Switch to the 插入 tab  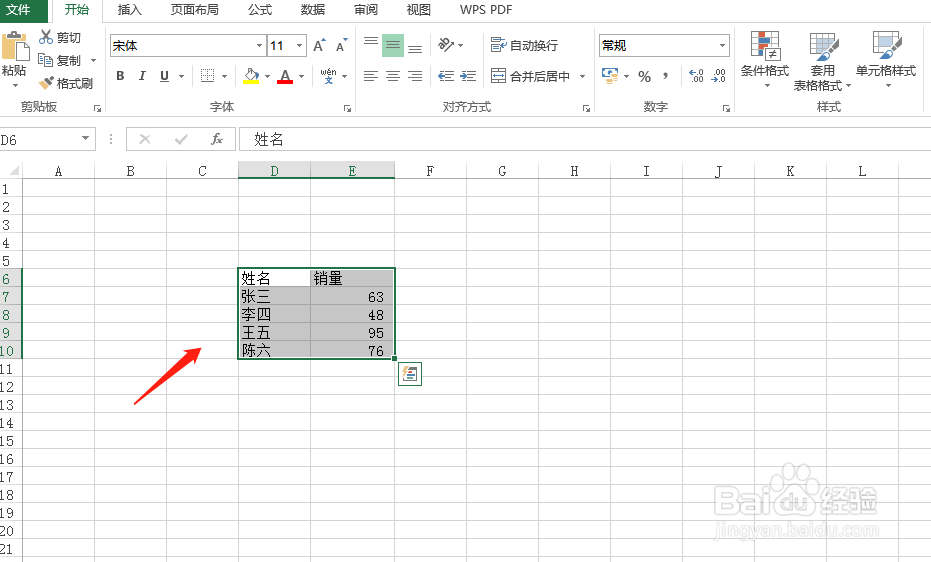(129, 9)
